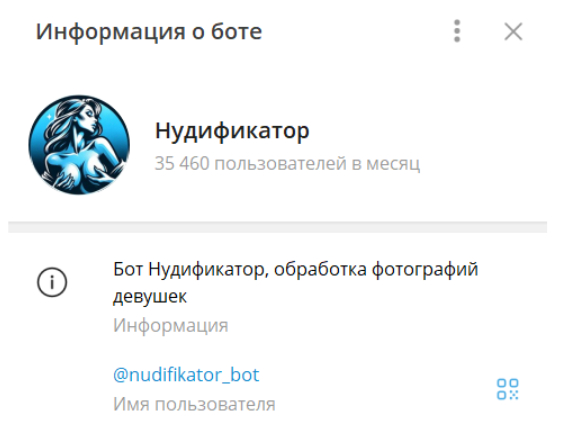Screen dimensions: 561x429
Task: Open the three-dot more options menu
Action: point(457,31)
